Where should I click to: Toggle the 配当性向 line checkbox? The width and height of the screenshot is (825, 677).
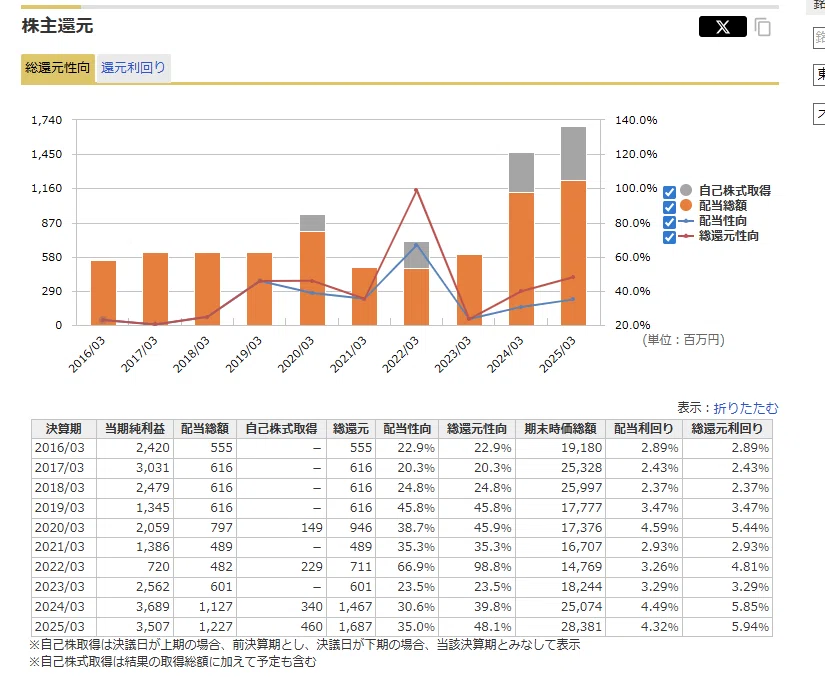pyautogui.click(x=669, y=222)
